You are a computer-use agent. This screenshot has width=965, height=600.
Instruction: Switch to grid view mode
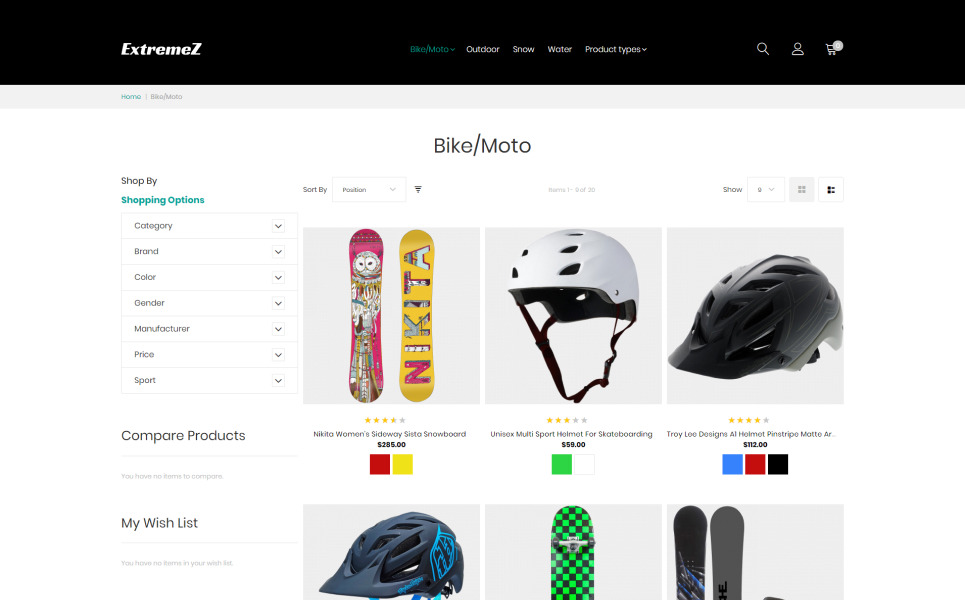(801, 190)
